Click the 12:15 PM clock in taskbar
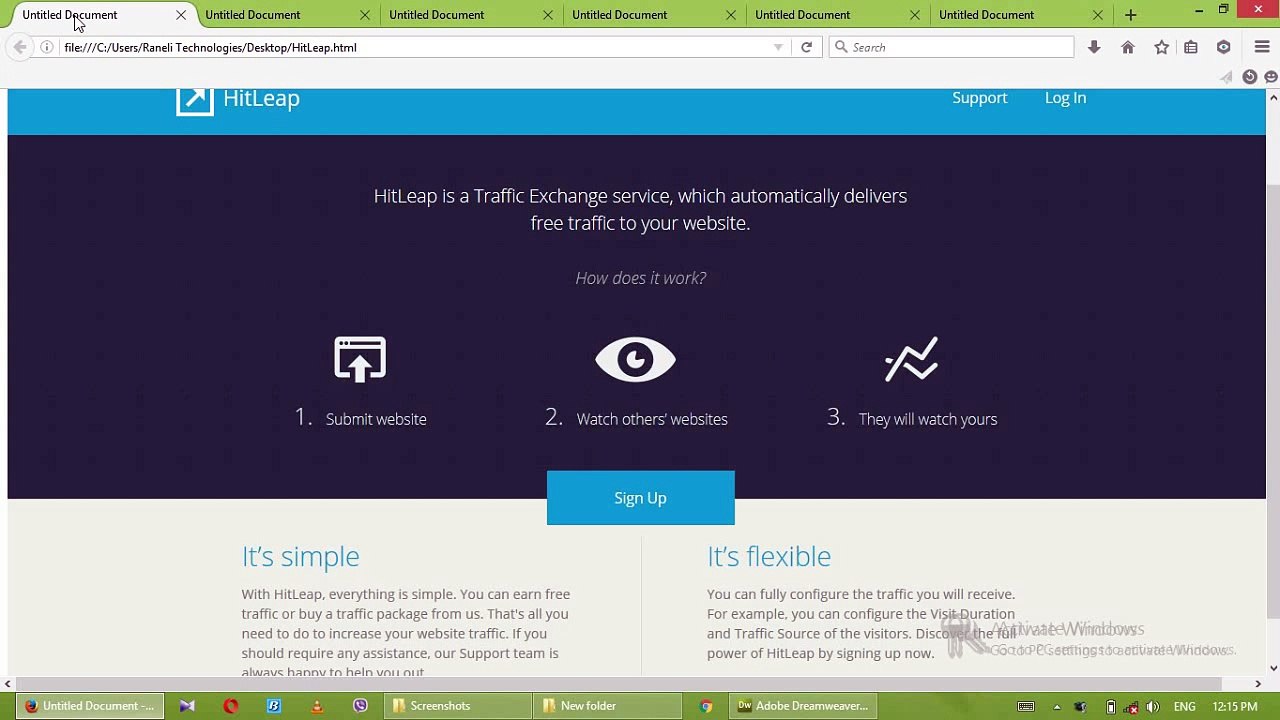1280x720 pixels. (x=1235, y=707)
